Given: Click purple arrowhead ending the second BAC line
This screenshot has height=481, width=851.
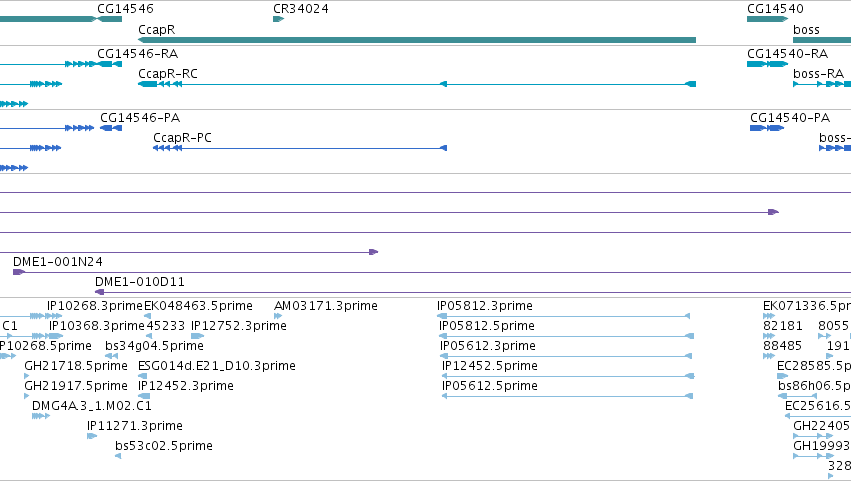Looking at the screenshot, I should click(773, 212).
